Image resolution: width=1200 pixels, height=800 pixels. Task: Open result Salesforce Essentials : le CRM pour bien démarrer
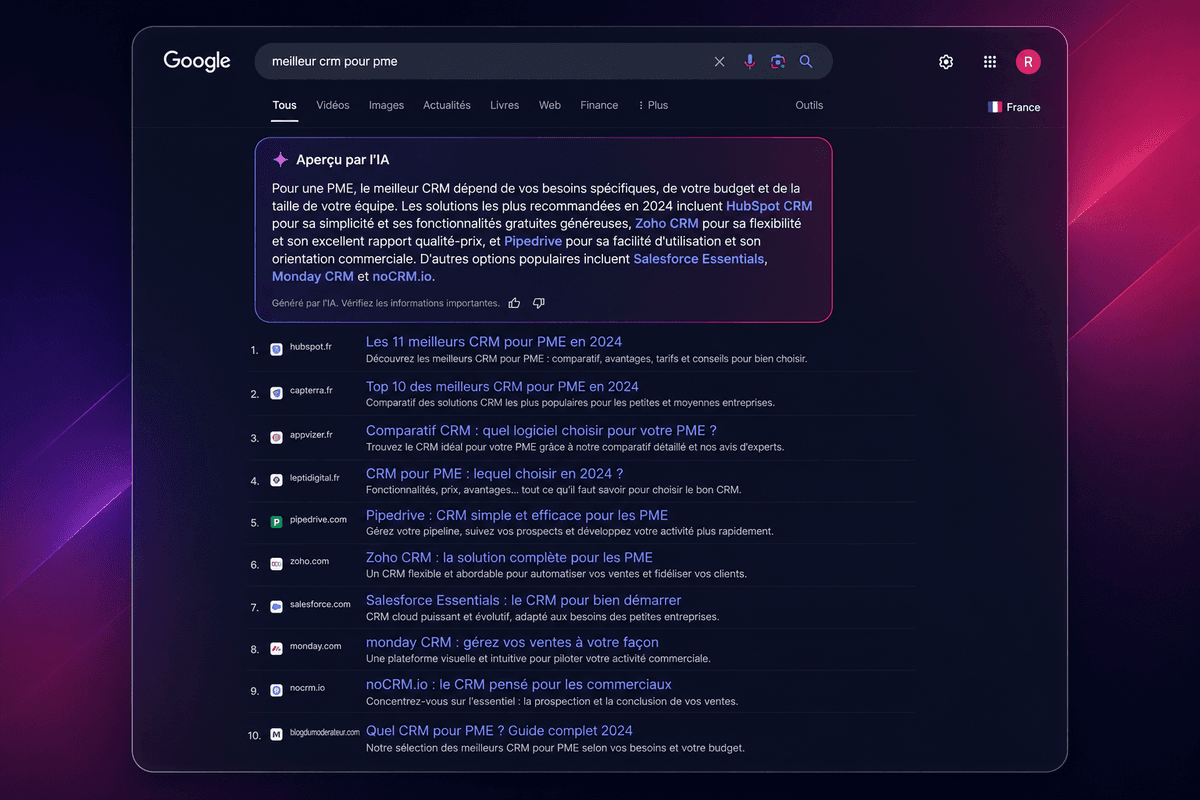(523, 600)
